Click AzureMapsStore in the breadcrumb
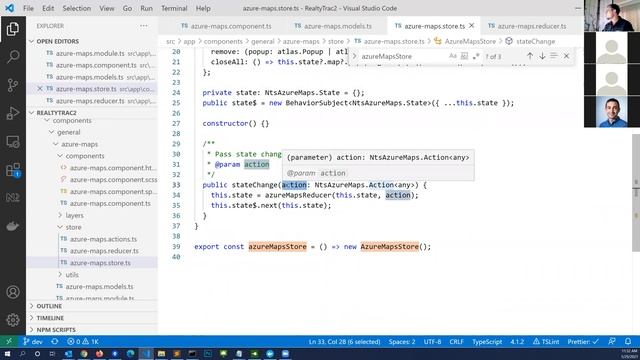This screenshot has width=640, height=360. [x=470, y=41]
